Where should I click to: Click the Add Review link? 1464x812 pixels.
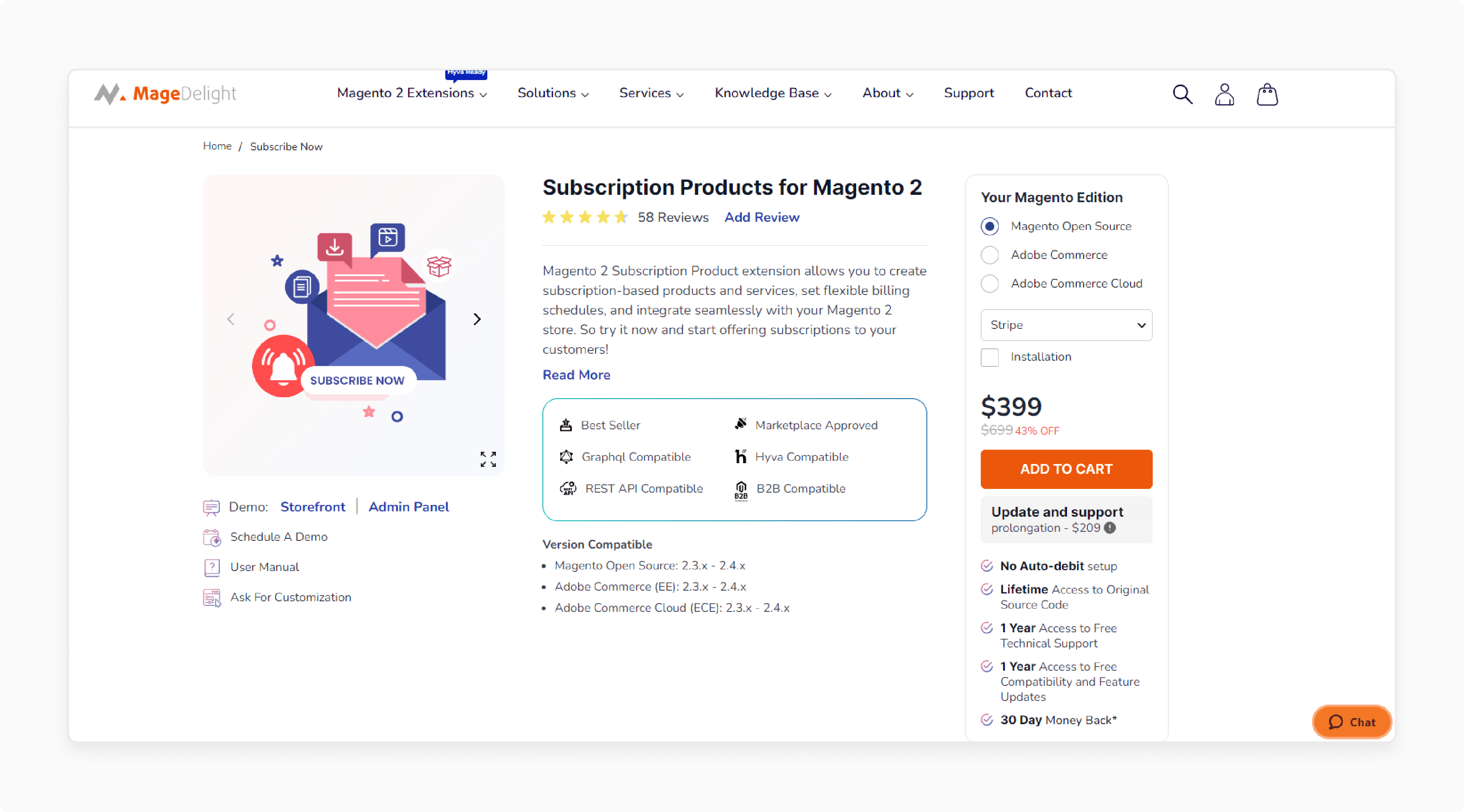coord(761,217)
